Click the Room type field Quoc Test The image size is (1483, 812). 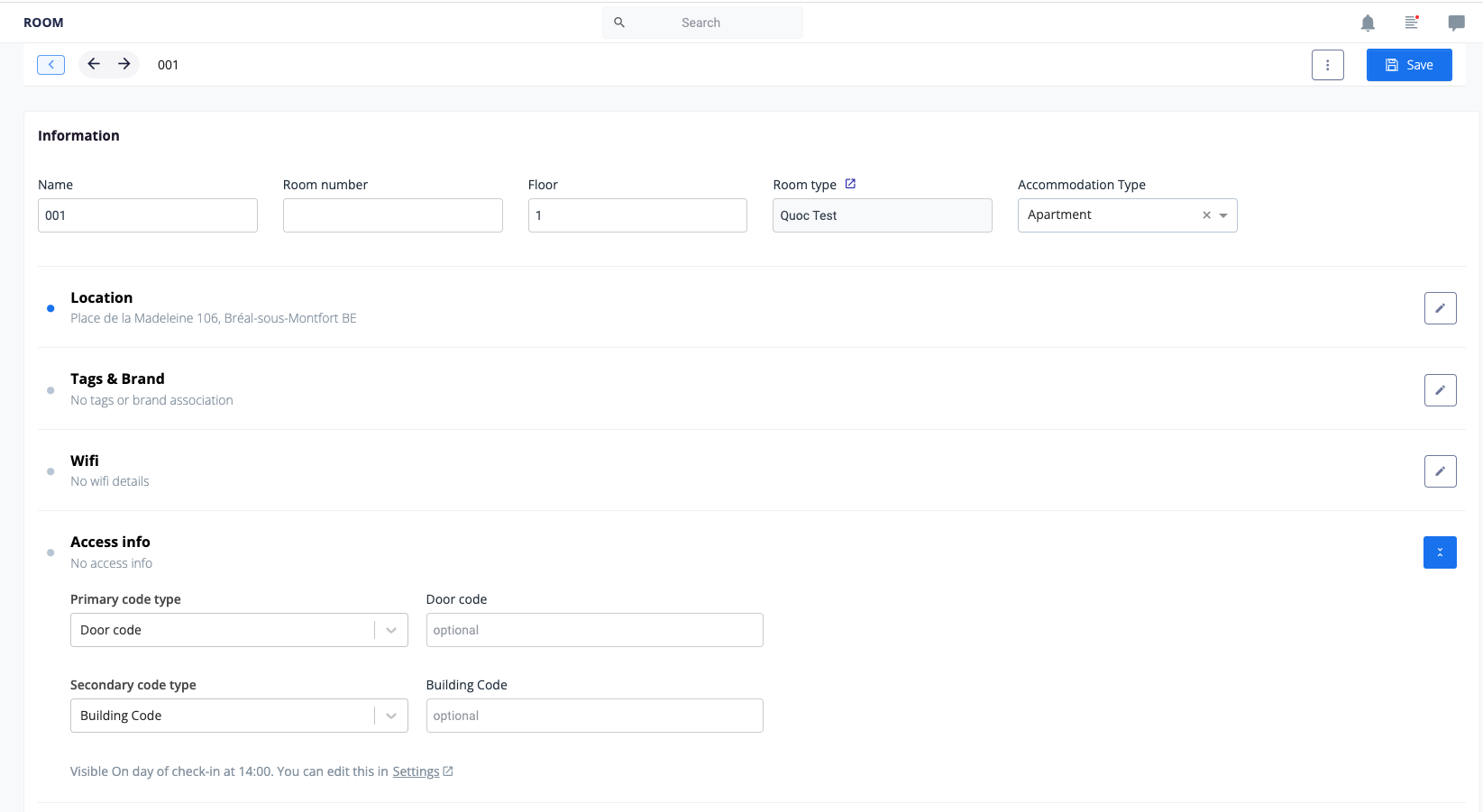pyautogui.click(x=883, y=215)
